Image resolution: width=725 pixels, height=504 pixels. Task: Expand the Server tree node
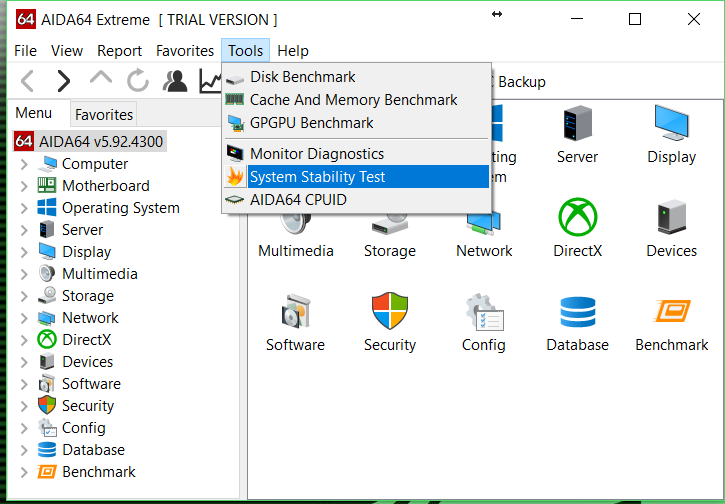pos(24,230)
